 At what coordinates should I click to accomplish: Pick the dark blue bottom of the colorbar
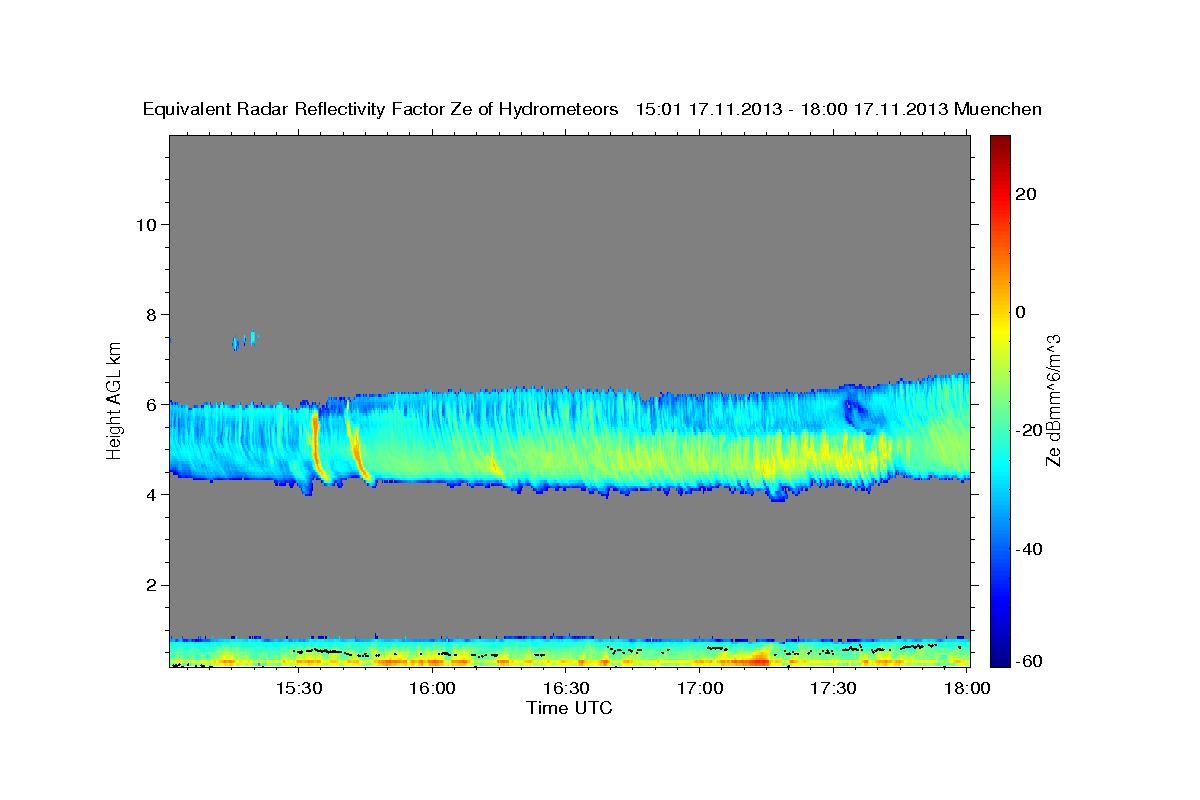click(999, 658)
